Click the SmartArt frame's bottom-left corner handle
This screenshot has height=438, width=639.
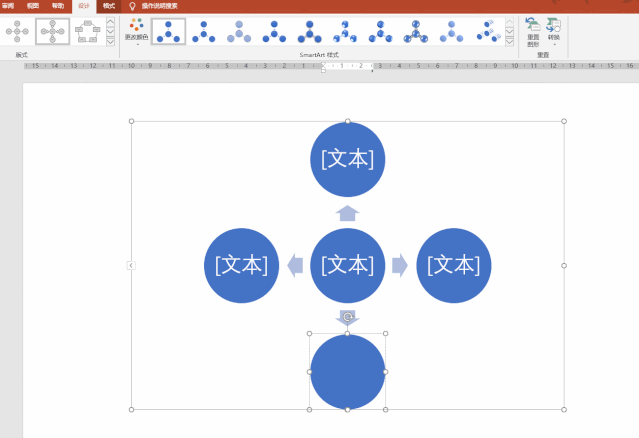click(x=131, y=409)
